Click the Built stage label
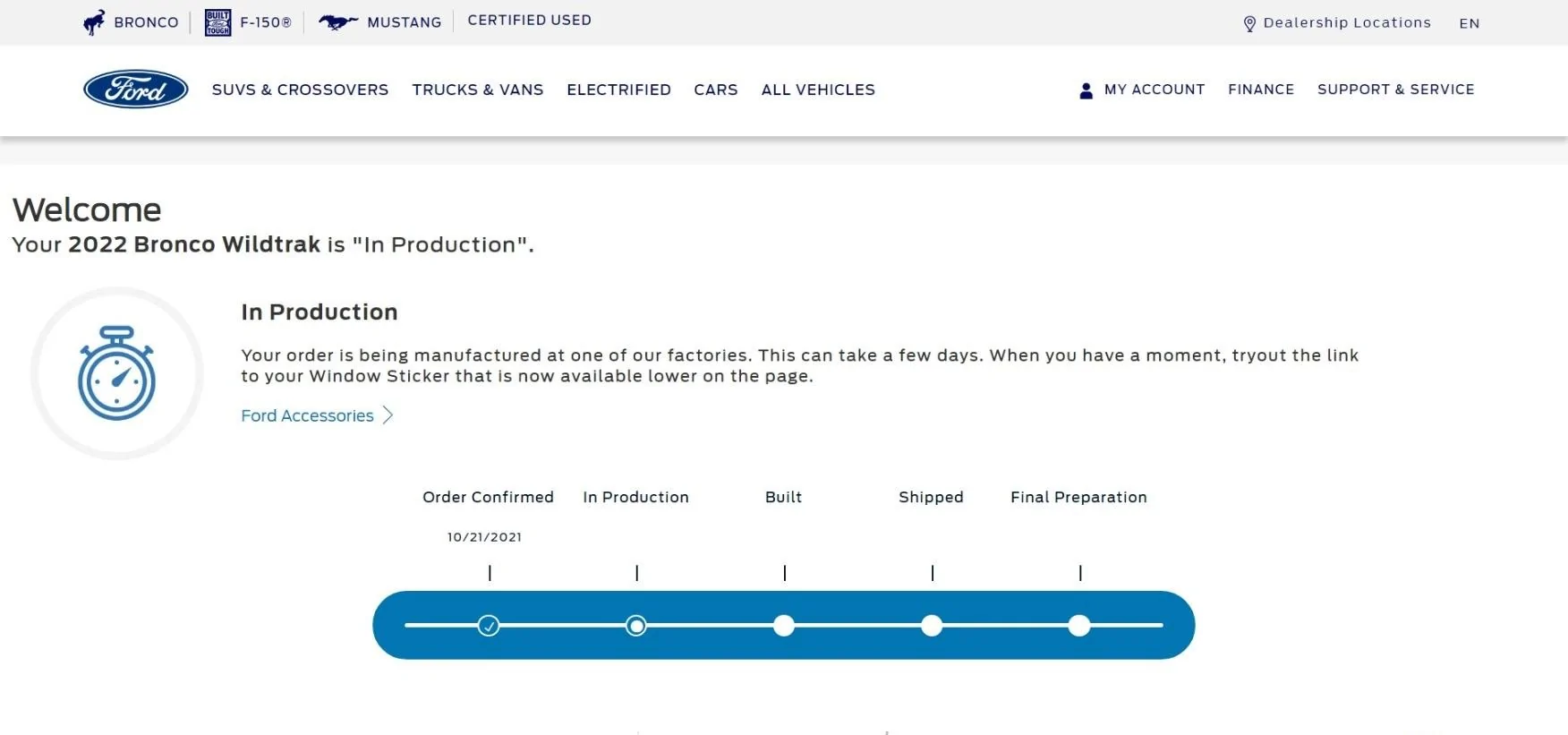The width and height of the screenshot is (1568, 735). pos(783,497)
